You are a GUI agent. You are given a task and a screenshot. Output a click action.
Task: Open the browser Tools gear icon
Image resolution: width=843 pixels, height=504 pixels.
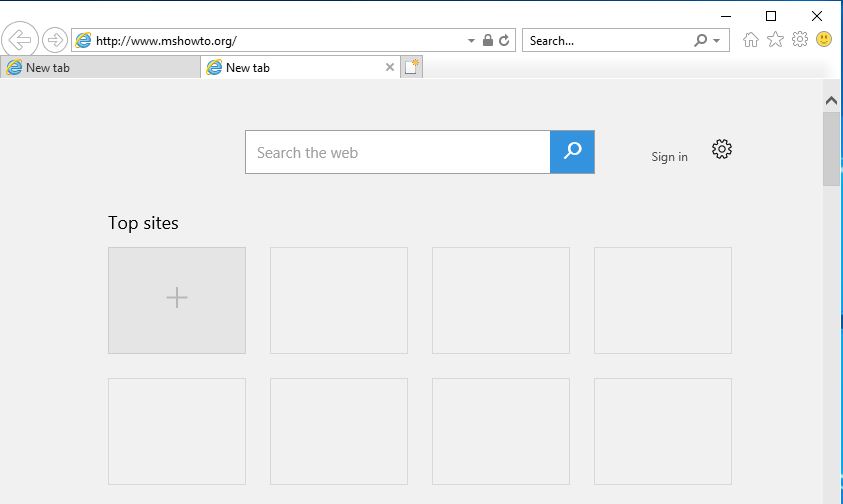pyautogui.click(x=800, y=39)
